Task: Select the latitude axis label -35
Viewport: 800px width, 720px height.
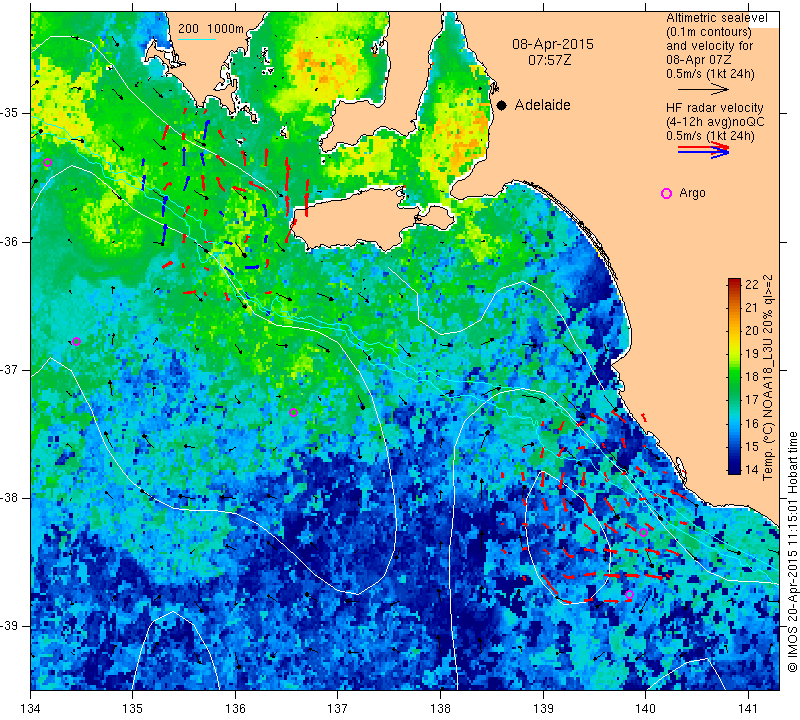Action: point(11,113)
